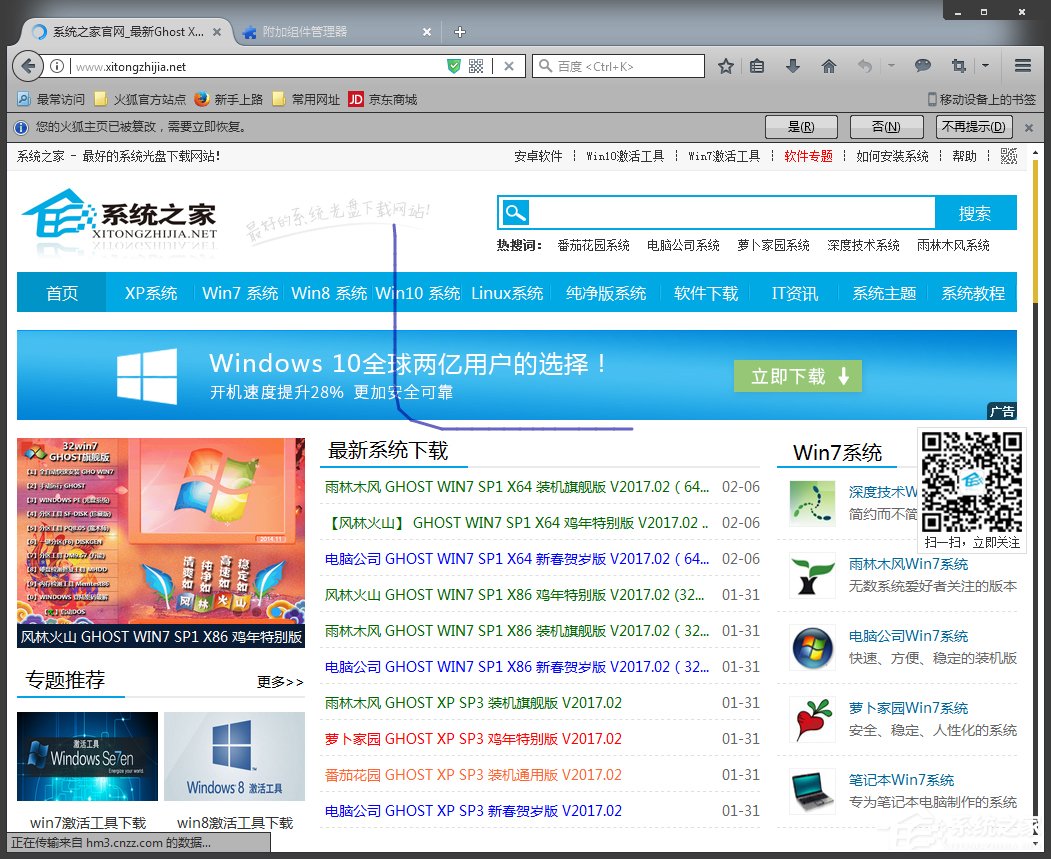Expand the arrow next to the crop icon
Screen dimensions: 1051x859
[984, 65]
